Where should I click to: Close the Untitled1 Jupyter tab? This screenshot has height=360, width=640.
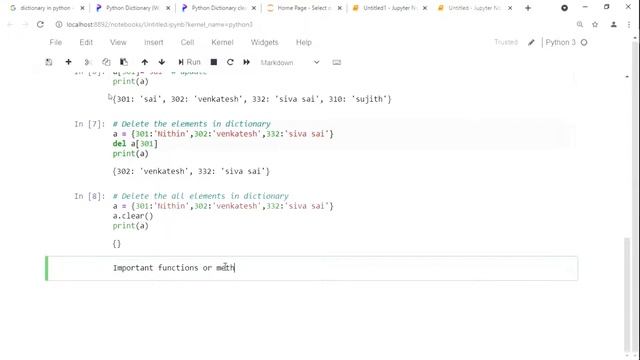pyautogui.click(x=425, y=8)
